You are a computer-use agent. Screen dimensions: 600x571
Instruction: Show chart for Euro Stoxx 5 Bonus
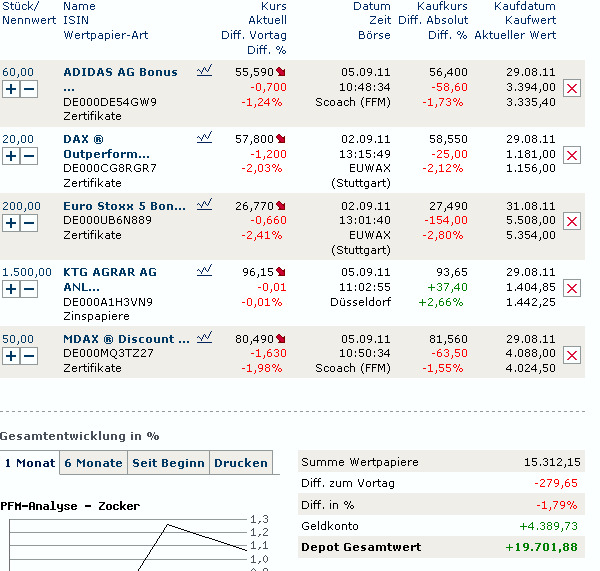tap(204, 205)
